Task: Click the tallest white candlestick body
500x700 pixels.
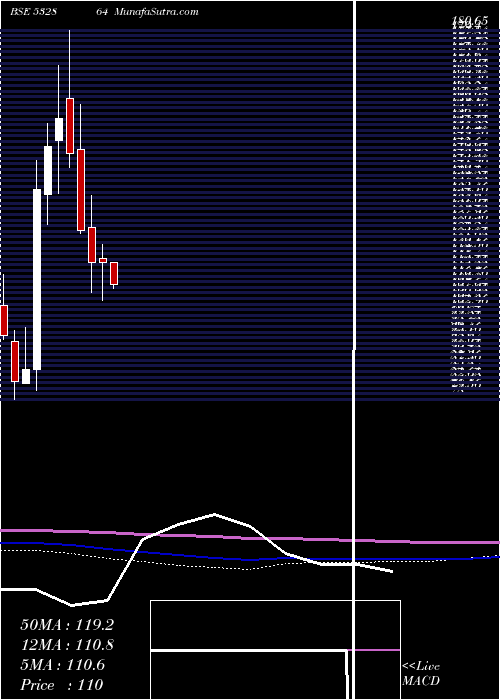Action: click(x=37, y=279)
